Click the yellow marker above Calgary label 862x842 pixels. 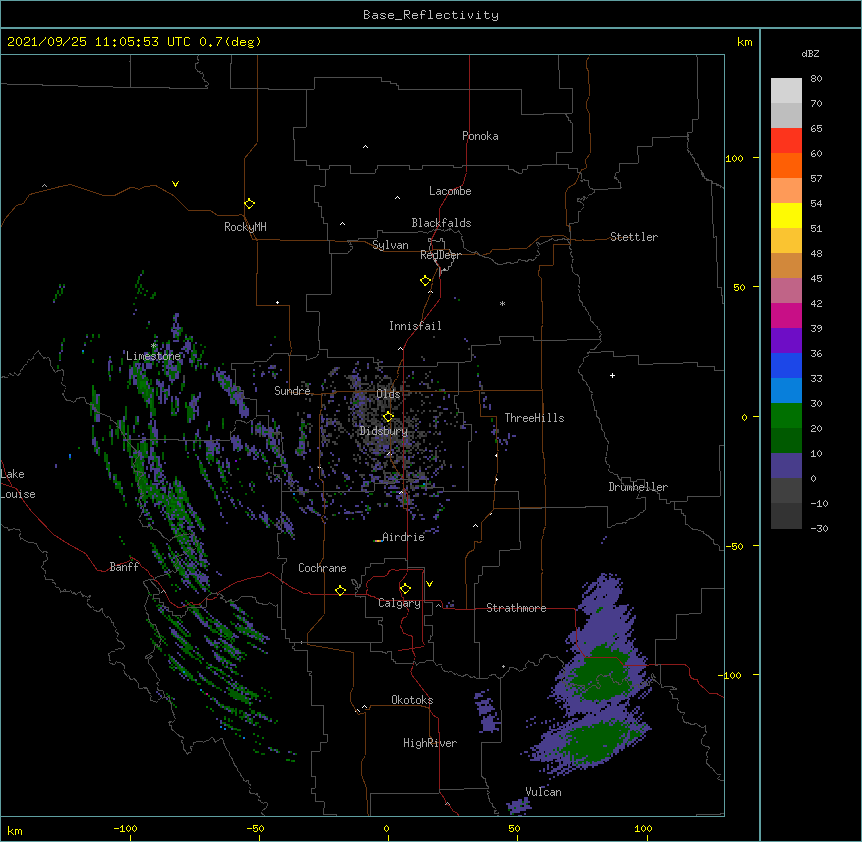pyautogui.click(x=405, y=589)
